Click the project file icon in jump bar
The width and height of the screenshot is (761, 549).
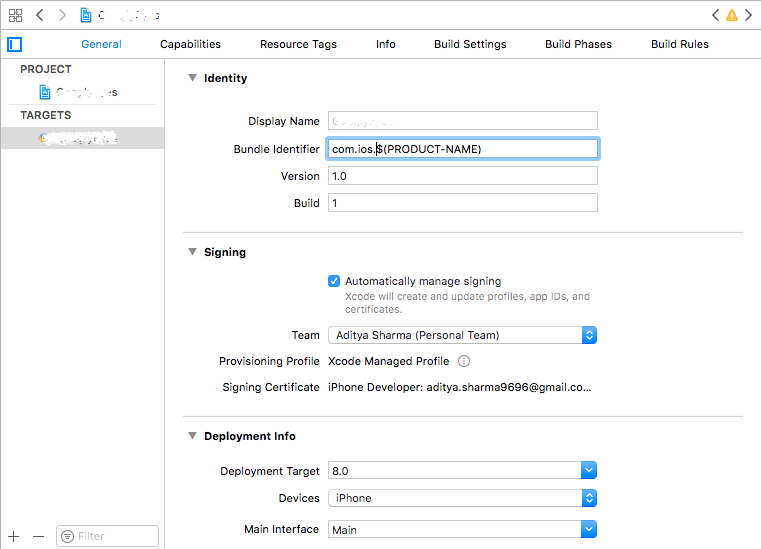pos(86,16)
